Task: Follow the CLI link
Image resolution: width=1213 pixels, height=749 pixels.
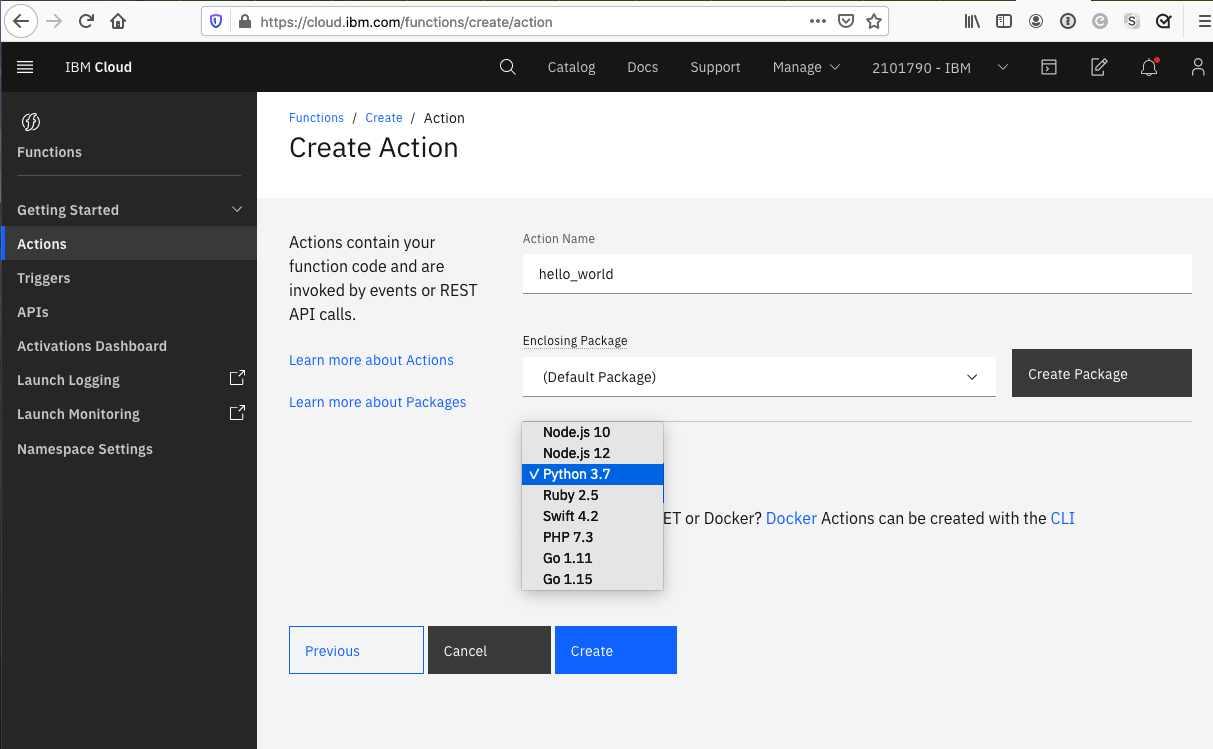Action: click(1062, 518)
